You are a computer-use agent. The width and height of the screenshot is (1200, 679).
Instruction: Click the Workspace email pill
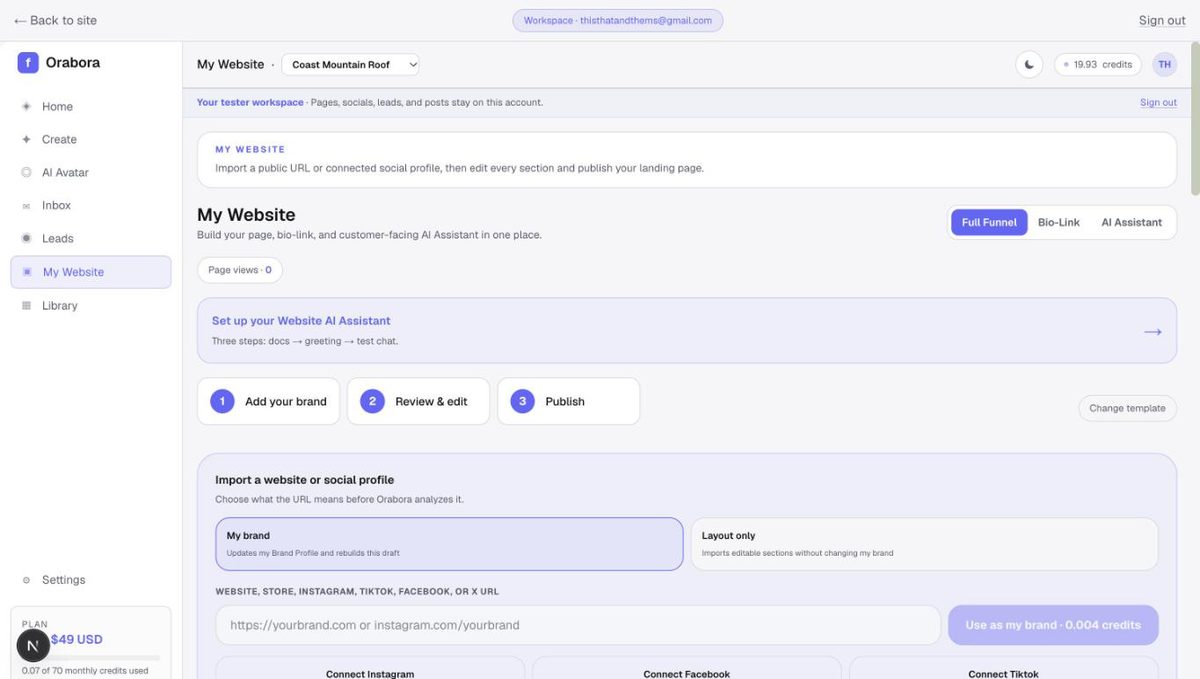click(618, 20)
